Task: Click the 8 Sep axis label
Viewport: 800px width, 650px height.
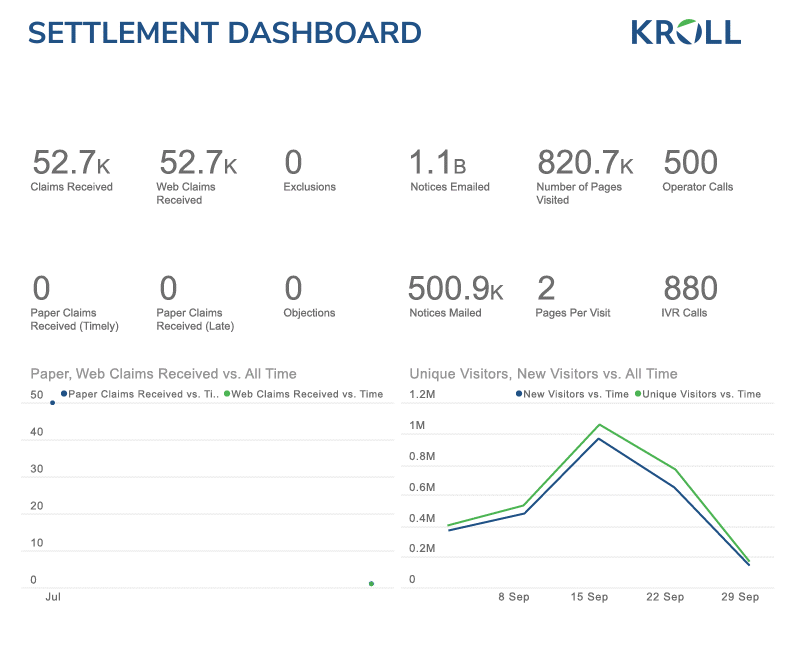Action: point(514,597)
